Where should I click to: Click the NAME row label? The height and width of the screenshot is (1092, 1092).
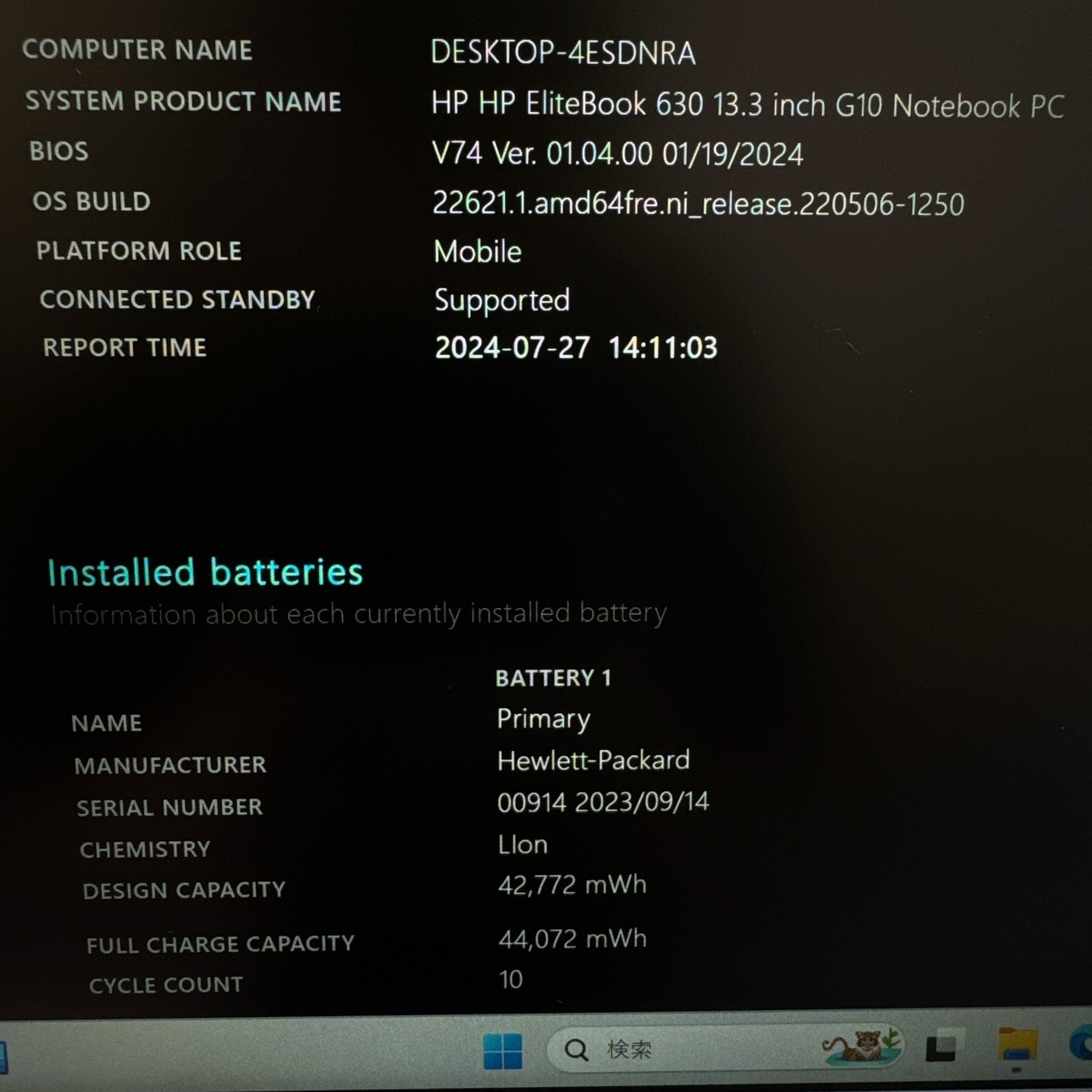click(107, 723)
